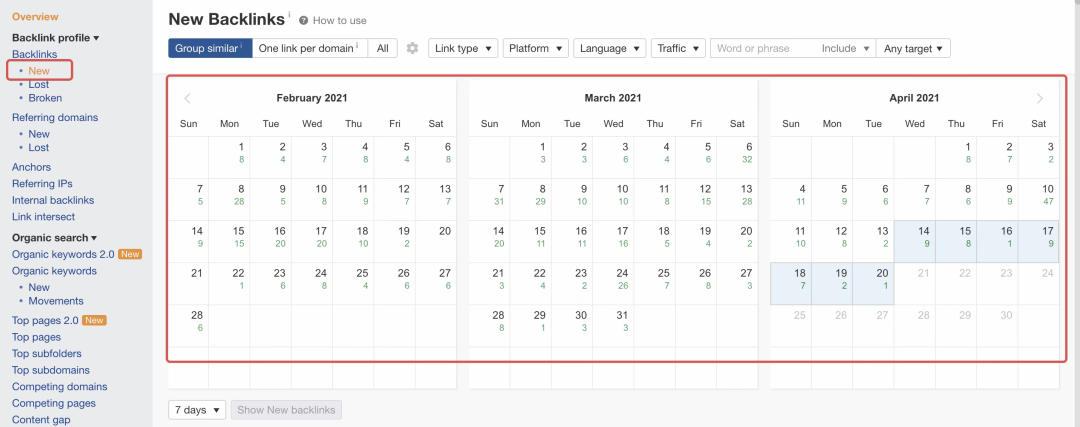
Task: Select New under Referring domains
Action: [39, 134]
